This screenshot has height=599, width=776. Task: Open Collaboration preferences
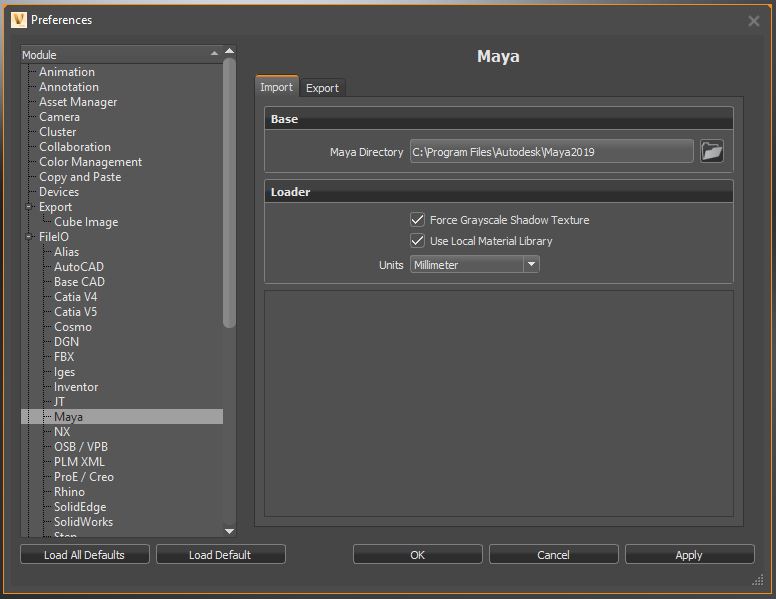[x=75, y=147]
